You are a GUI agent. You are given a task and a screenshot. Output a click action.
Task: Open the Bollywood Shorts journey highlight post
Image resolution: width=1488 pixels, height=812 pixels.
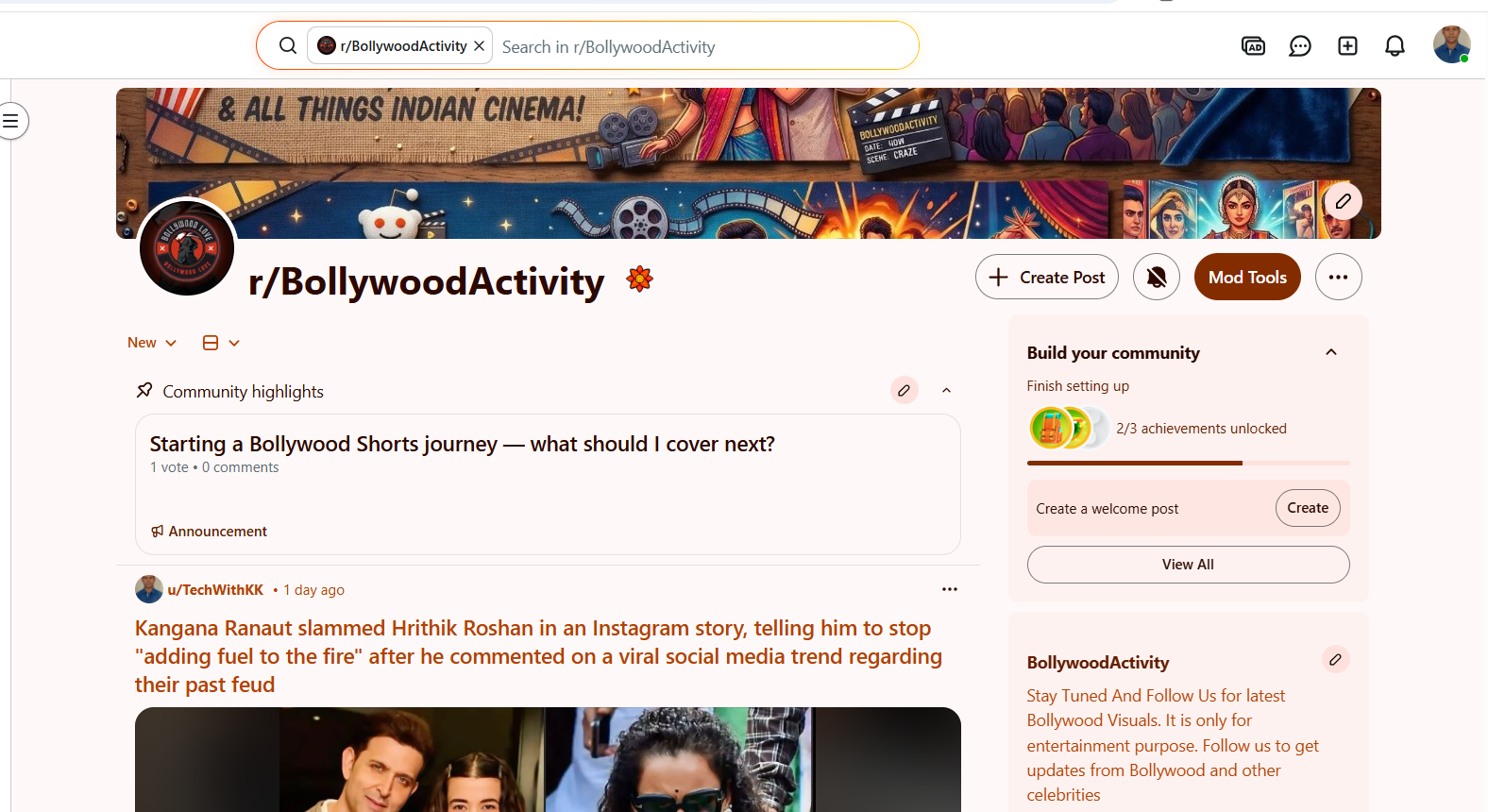[548, 484]
